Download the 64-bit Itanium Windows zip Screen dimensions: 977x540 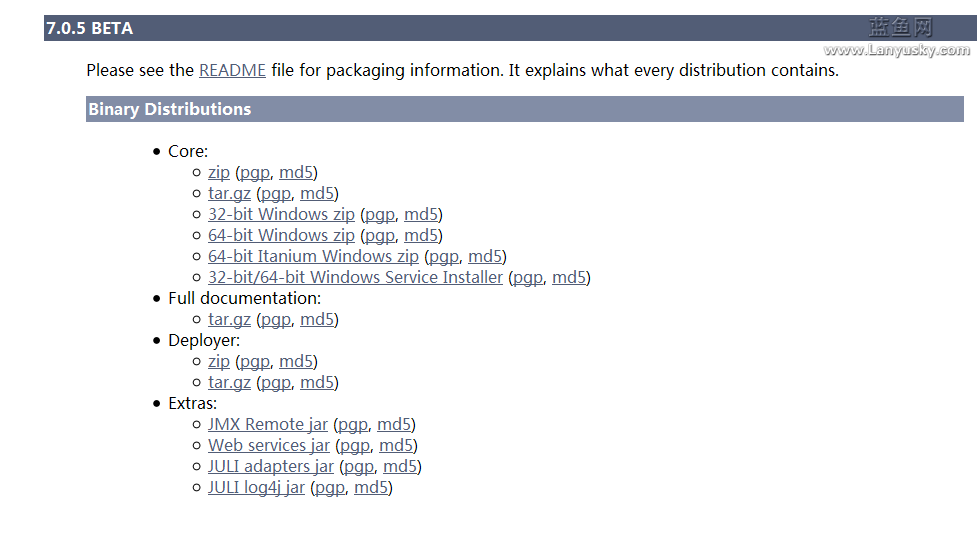click(x=313, y=257)
